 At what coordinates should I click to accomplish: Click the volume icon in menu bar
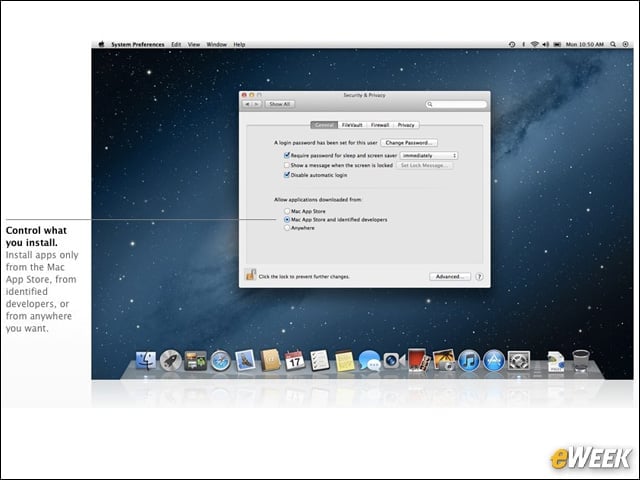[545, 44]
